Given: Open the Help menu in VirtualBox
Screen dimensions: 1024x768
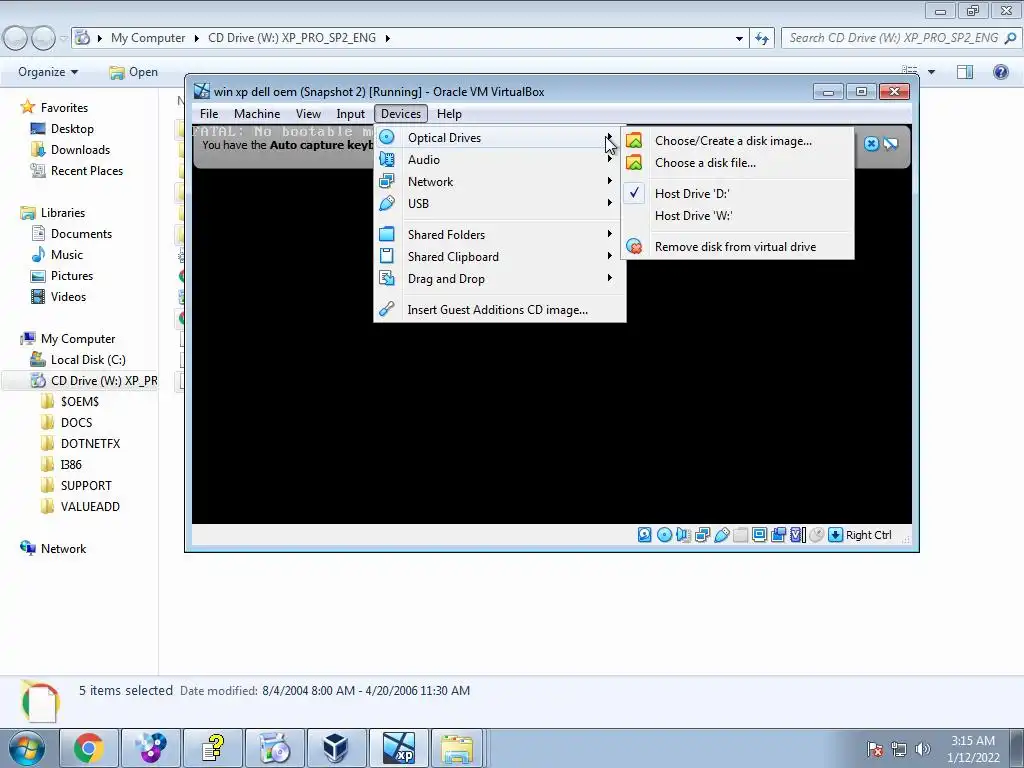Looking at the screenshot, I should (449, 114).
